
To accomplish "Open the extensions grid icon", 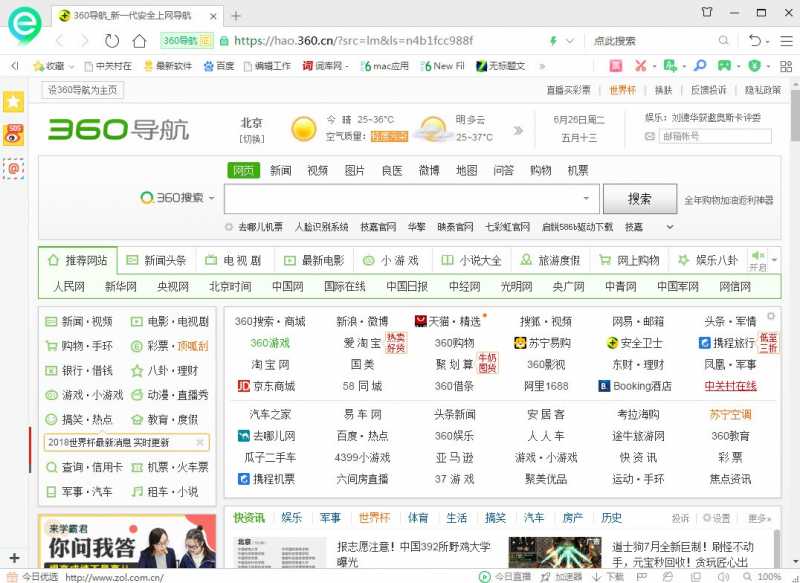I will [786, 66].
